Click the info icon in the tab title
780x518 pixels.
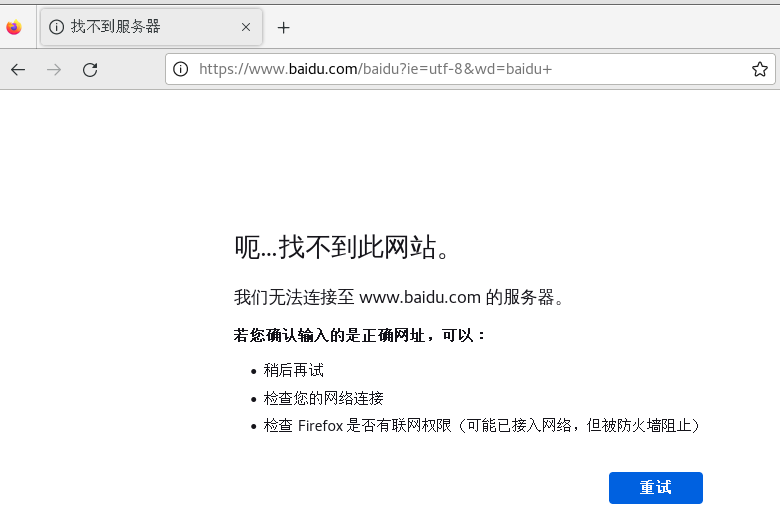click(57, 27)
